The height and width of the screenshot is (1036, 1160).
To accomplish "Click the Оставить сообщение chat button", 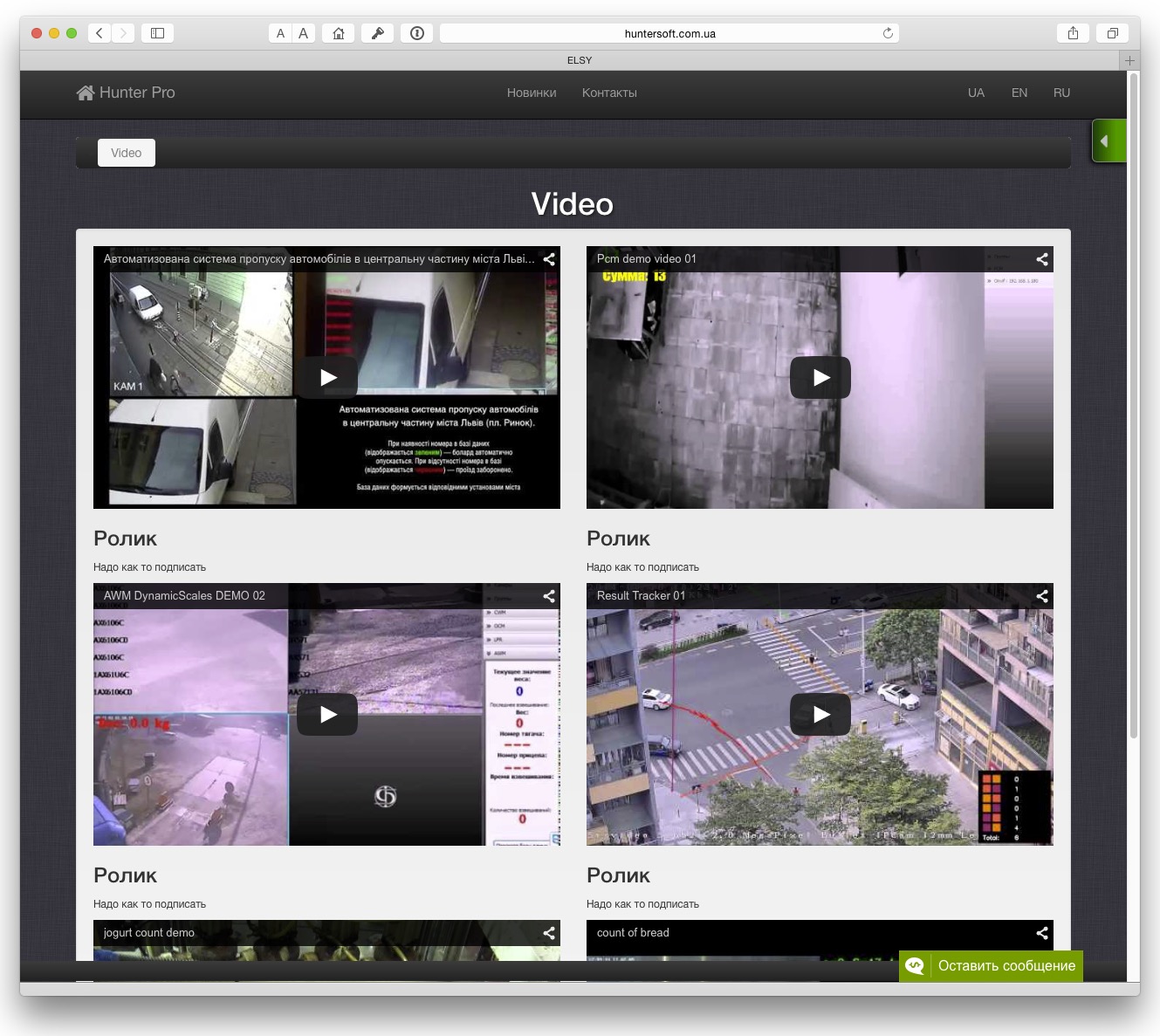I will [991, 965].
